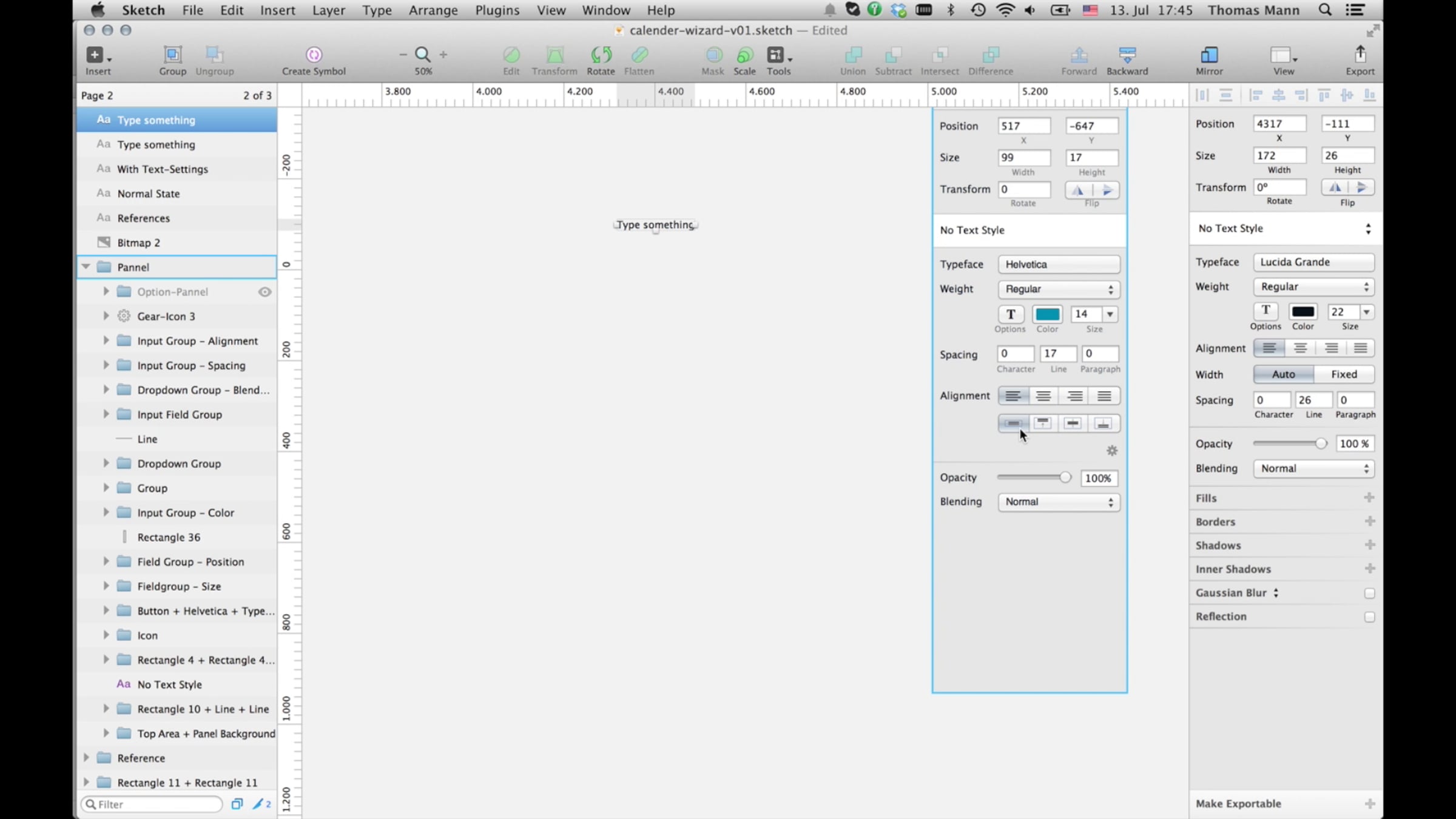Click Make Exportable at bottom right
Screen dimensions: 1456x819
pyautogui.click(x=1238, y=804)
